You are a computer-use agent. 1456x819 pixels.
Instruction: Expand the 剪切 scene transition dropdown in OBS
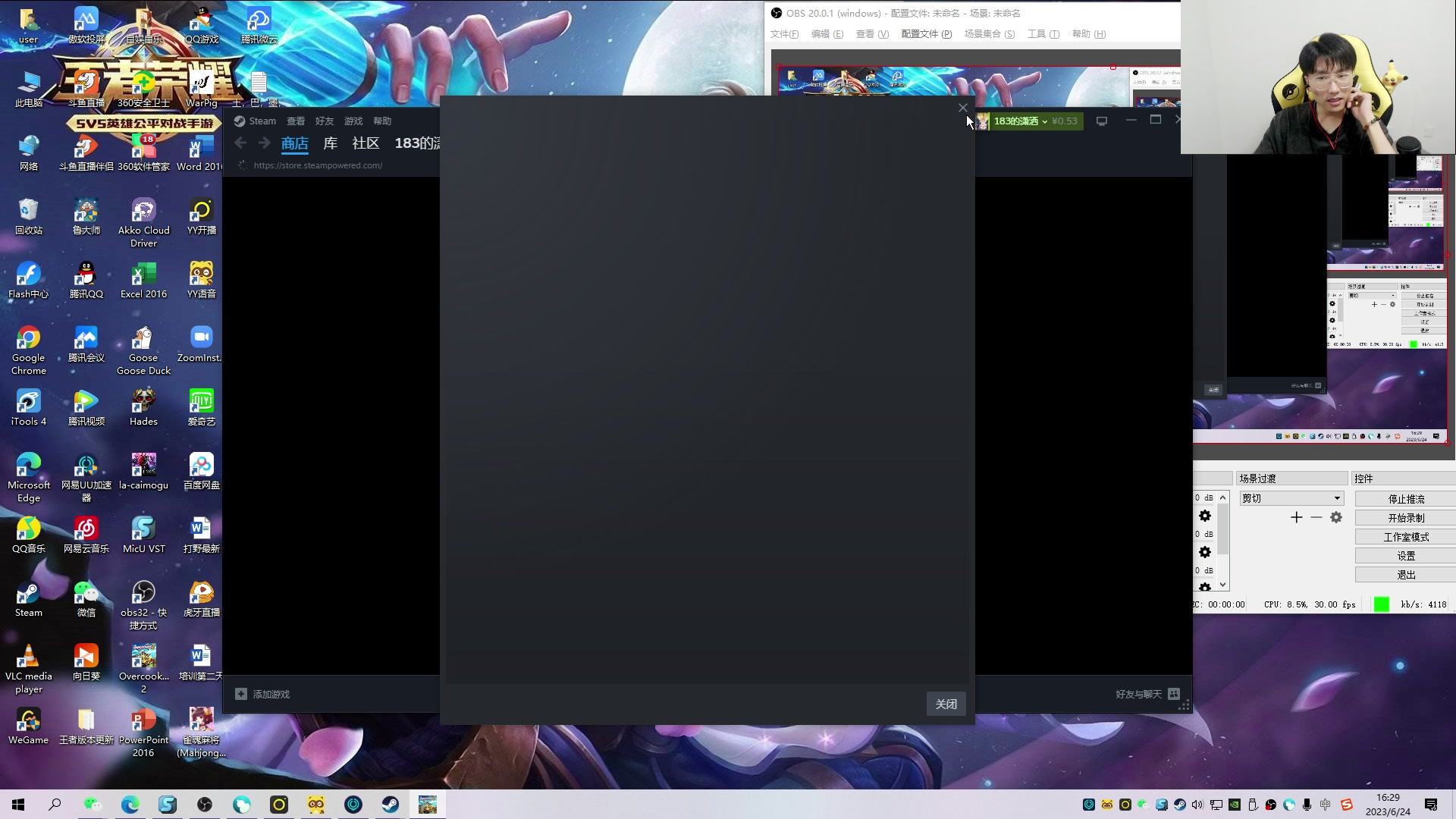1291,498
